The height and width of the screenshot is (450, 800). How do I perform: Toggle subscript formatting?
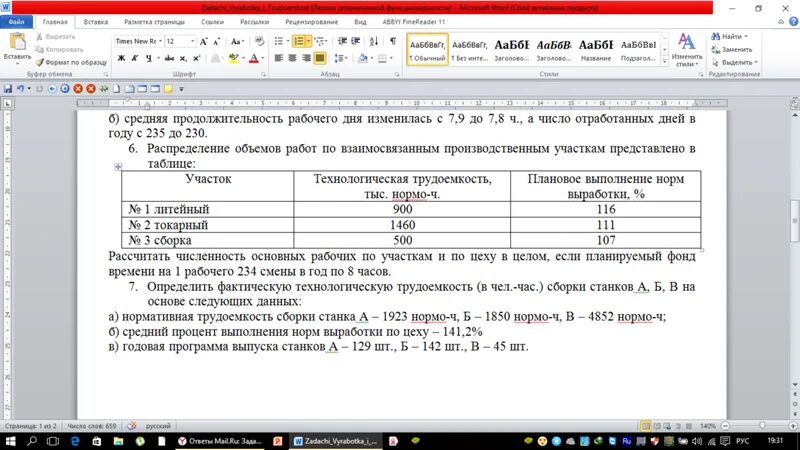pos(183,58)
